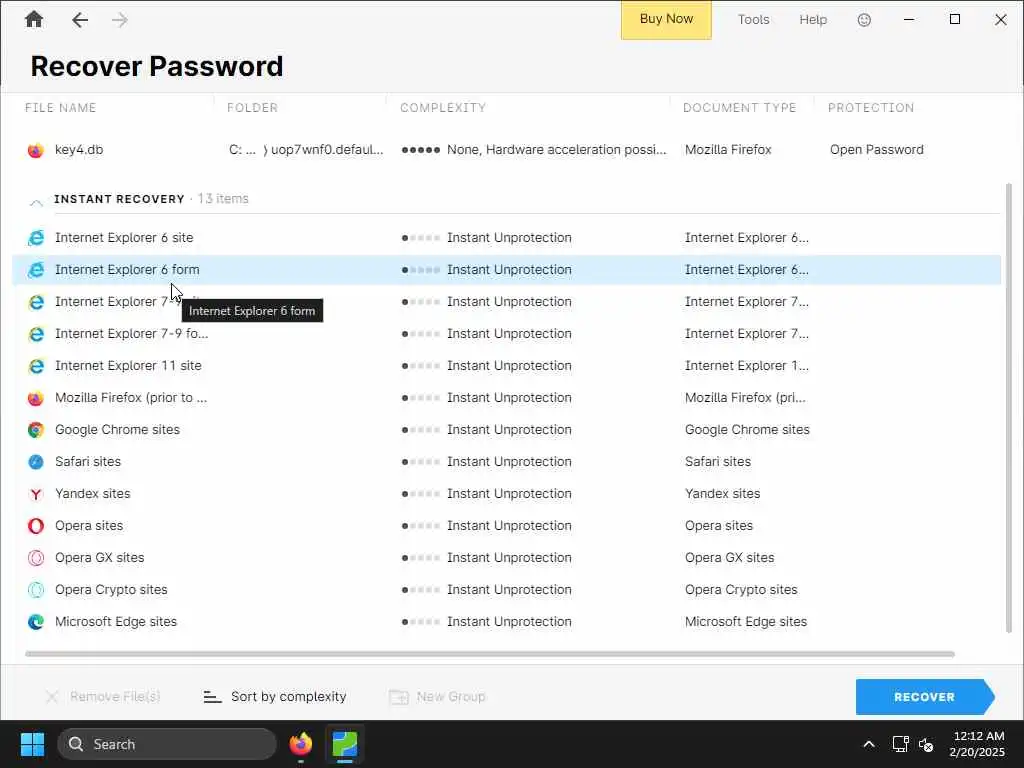Click the Recover button
1024x768 pixels.
coord(925,697)
